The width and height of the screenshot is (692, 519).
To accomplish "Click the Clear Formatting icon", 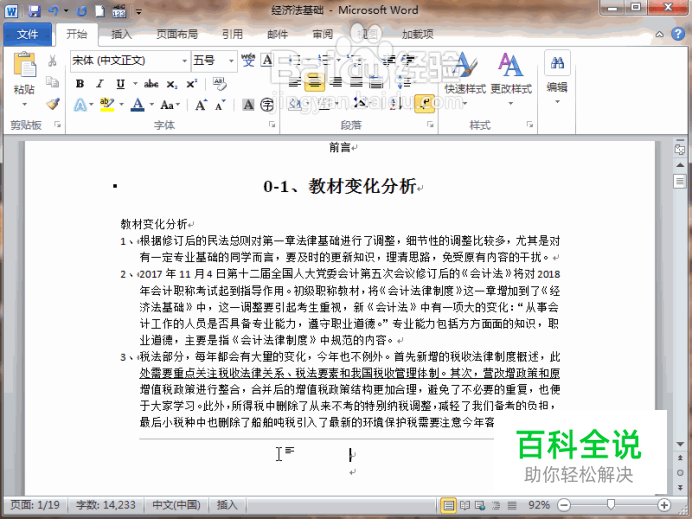I will [219, 83].
